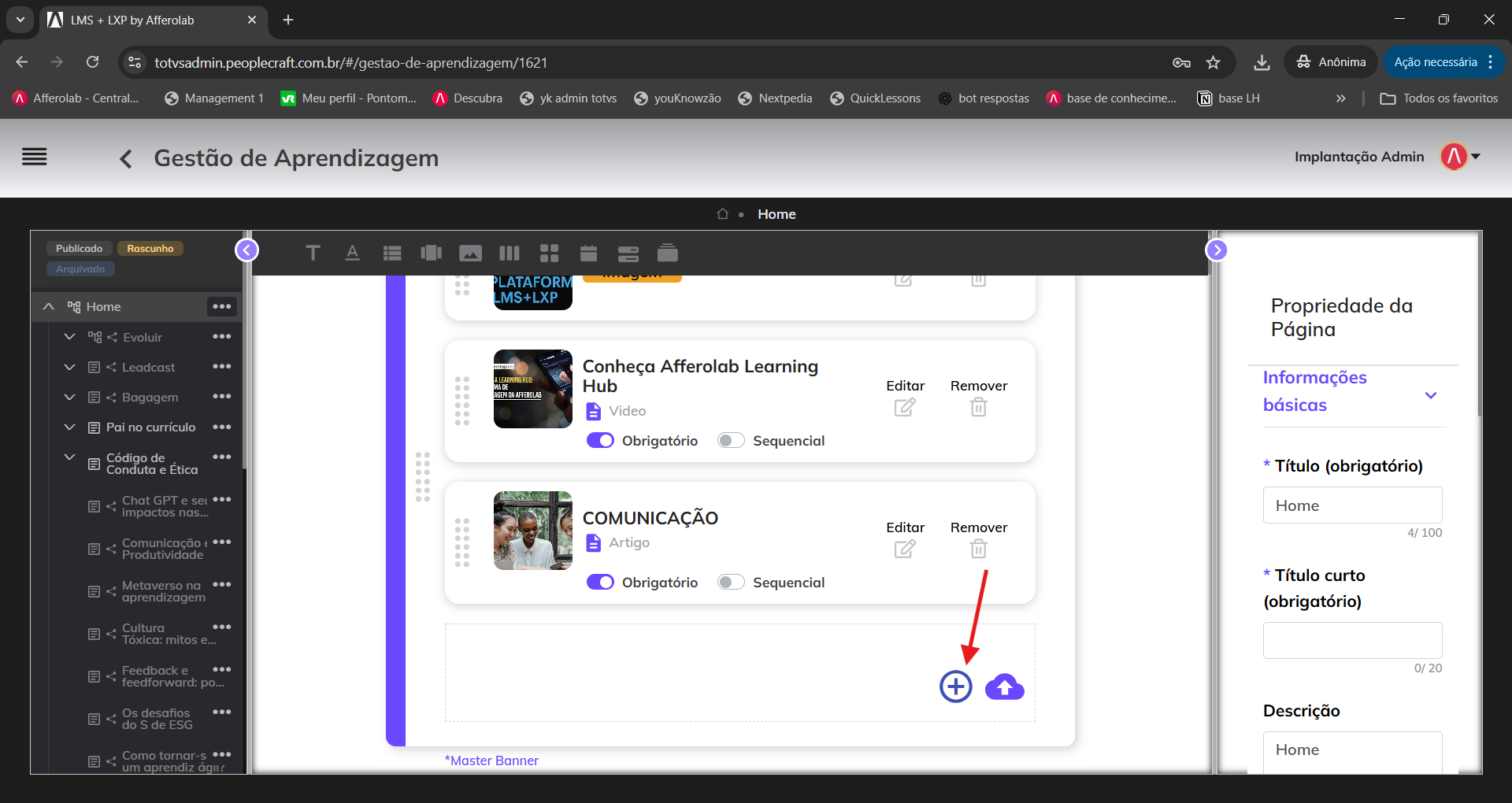Click the breadcrumb home icon

(722, 214)
